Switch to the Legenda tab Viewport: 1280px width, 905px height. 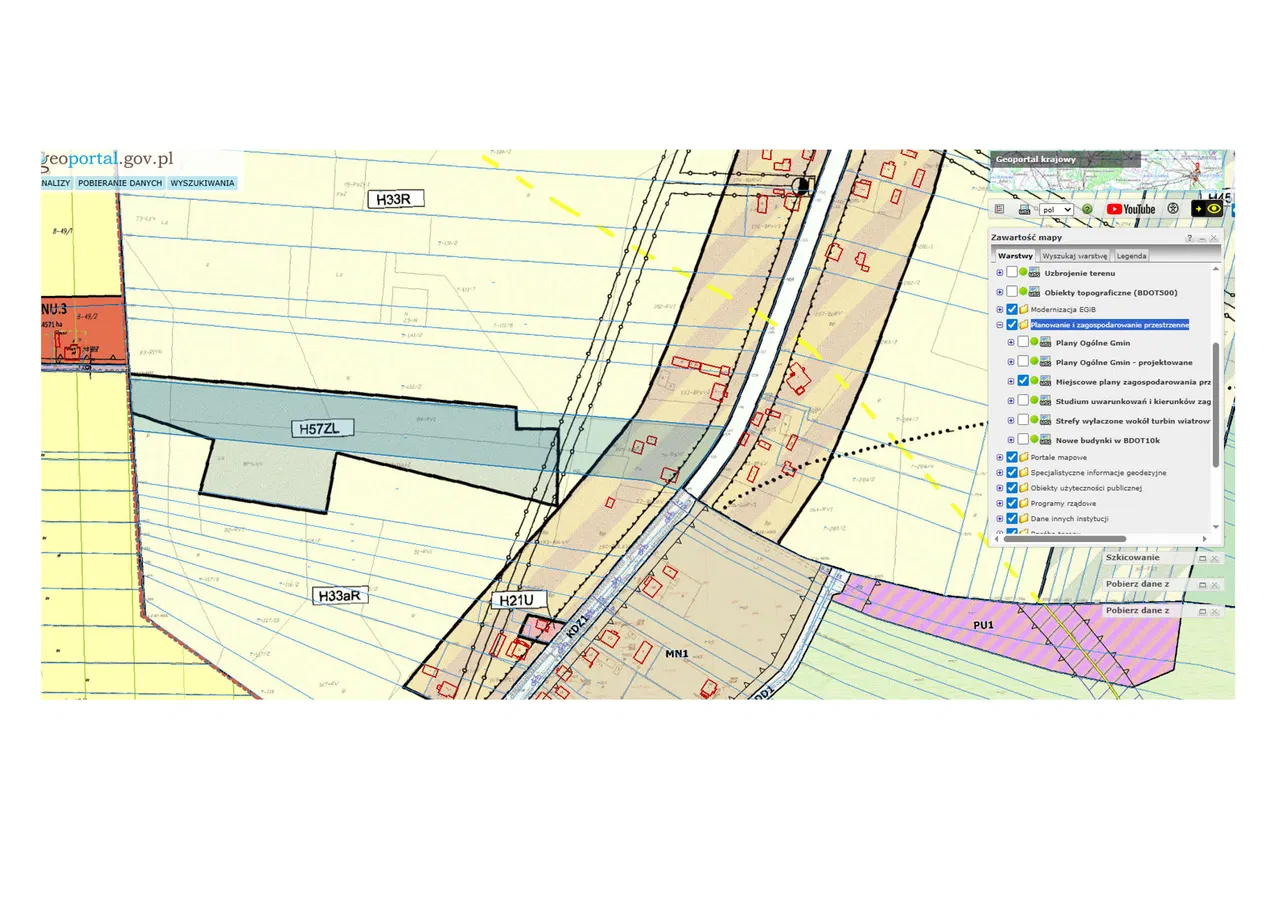point(1132,256)
